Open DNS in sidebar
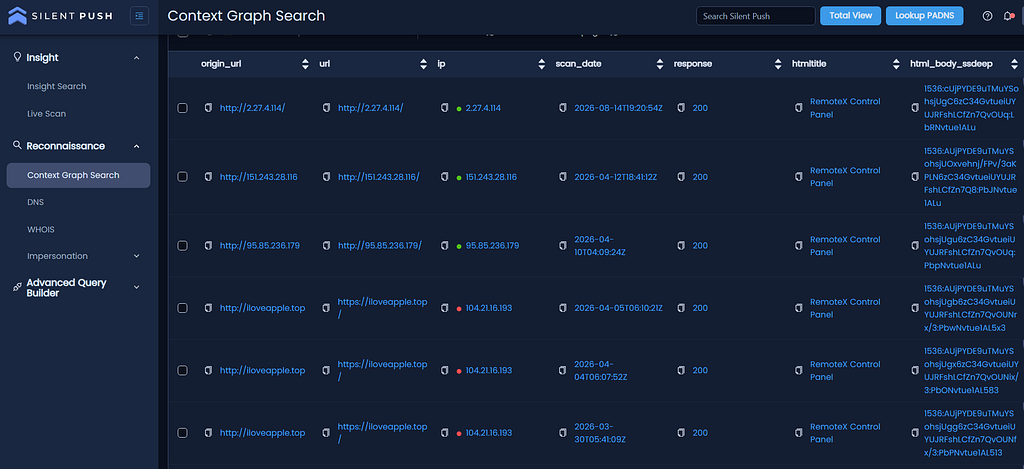This screenshot has width=1024, height=469. pyautogui.click(x=35, y=202)
